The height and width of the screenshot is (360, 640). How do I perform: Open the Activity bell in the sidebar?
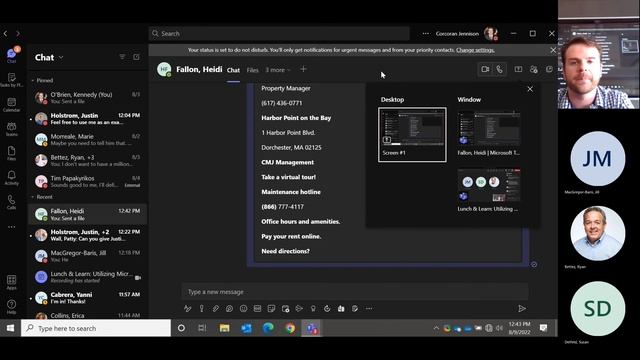(11, 178)
